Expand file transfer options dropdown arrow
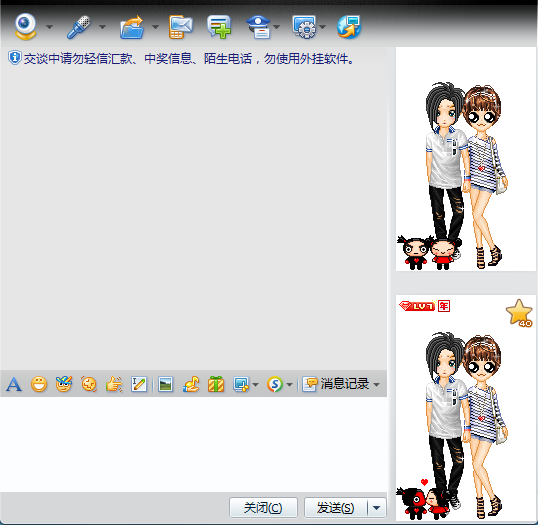538x525 pixels. pyautogui.click(x=155, y=27)
